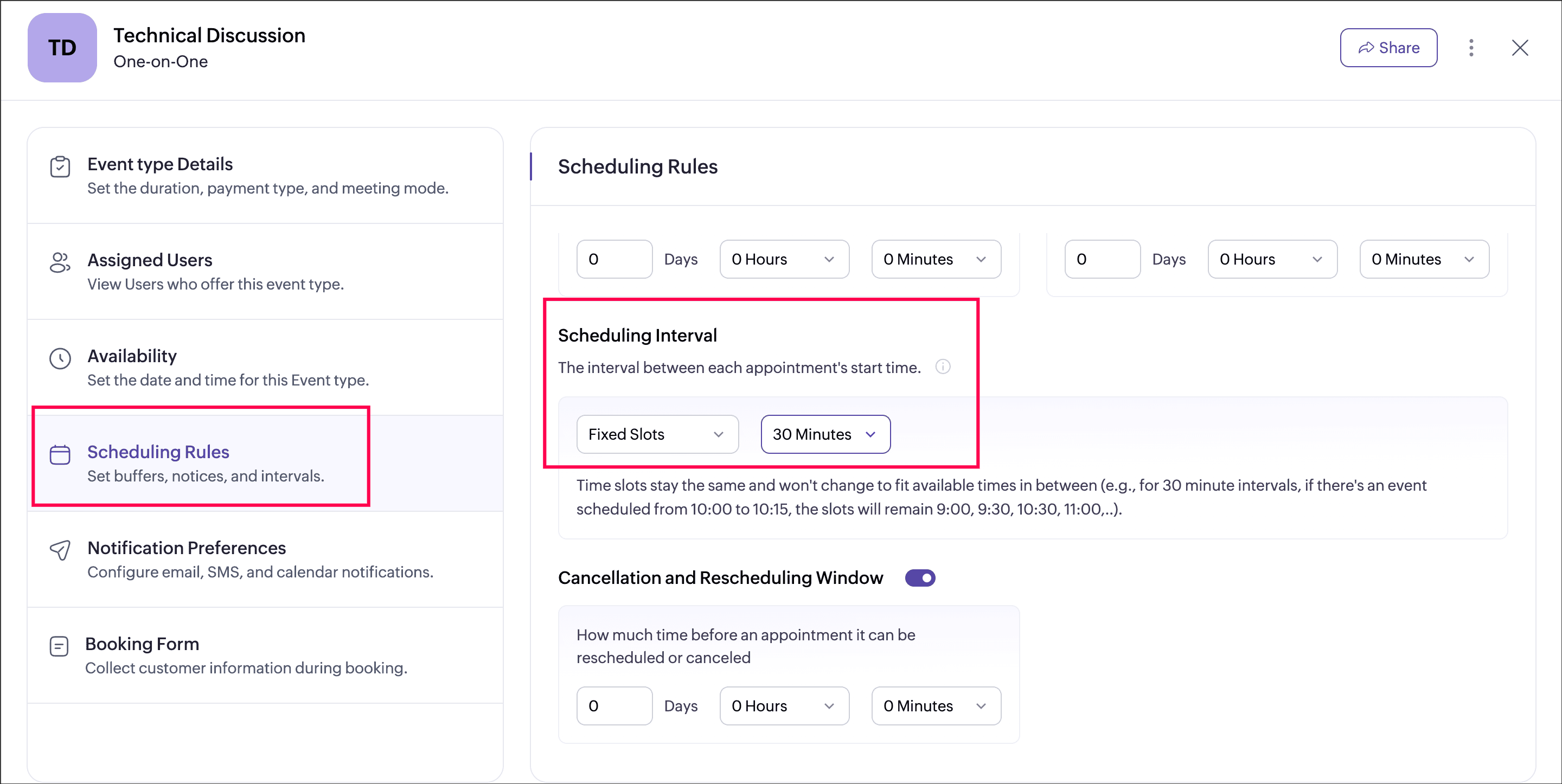Click 'How much time before an appointment' text

(x=746, y=646)
